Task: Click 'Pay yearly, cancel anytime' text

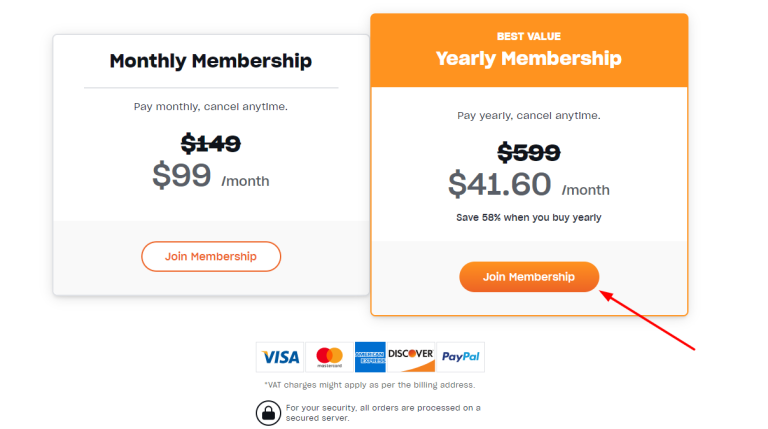Action: (x=529, y=116)
